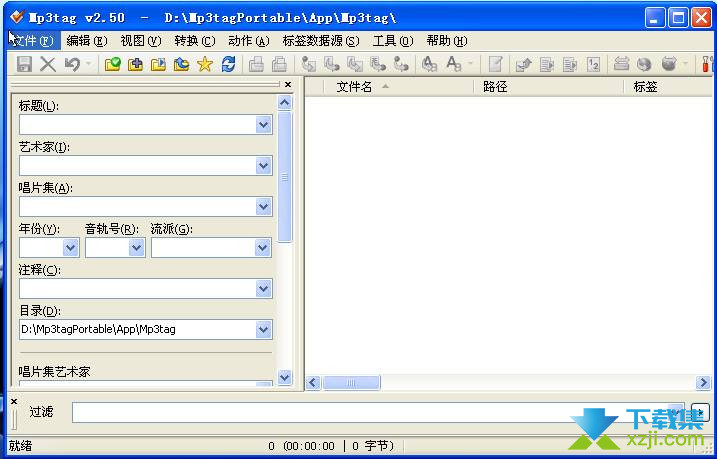Click the folder icon with play arrow
This screenshot has width=717, height=459.
[x=158, y=64]
